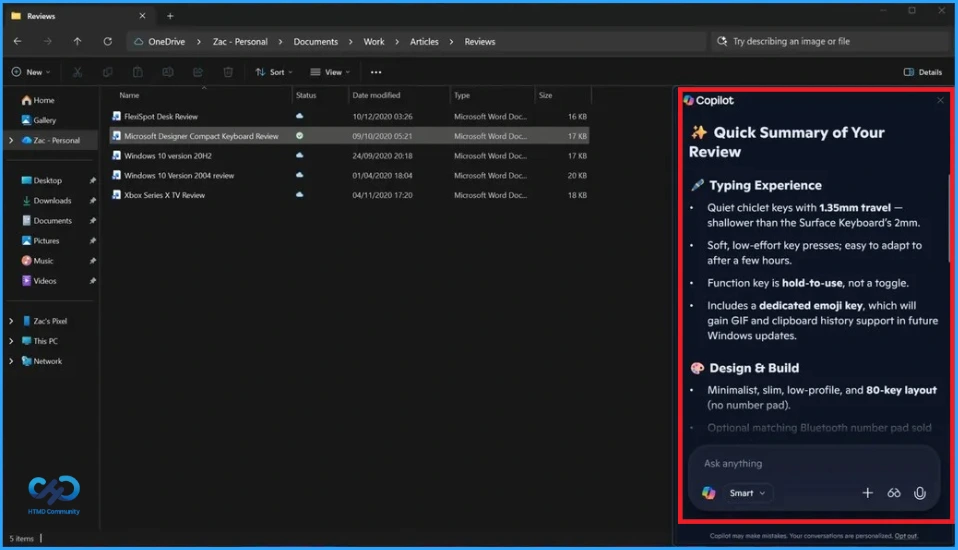Open the Sort dropdown
958x550 pixels.
tap(274, 72)
